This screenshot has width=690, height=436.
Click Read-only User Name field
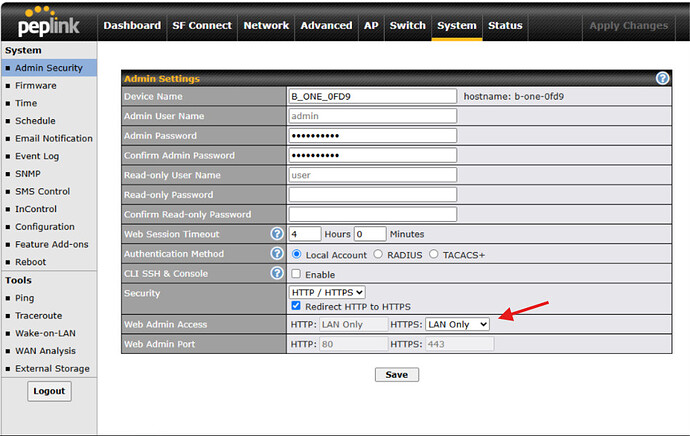(373, 175)
